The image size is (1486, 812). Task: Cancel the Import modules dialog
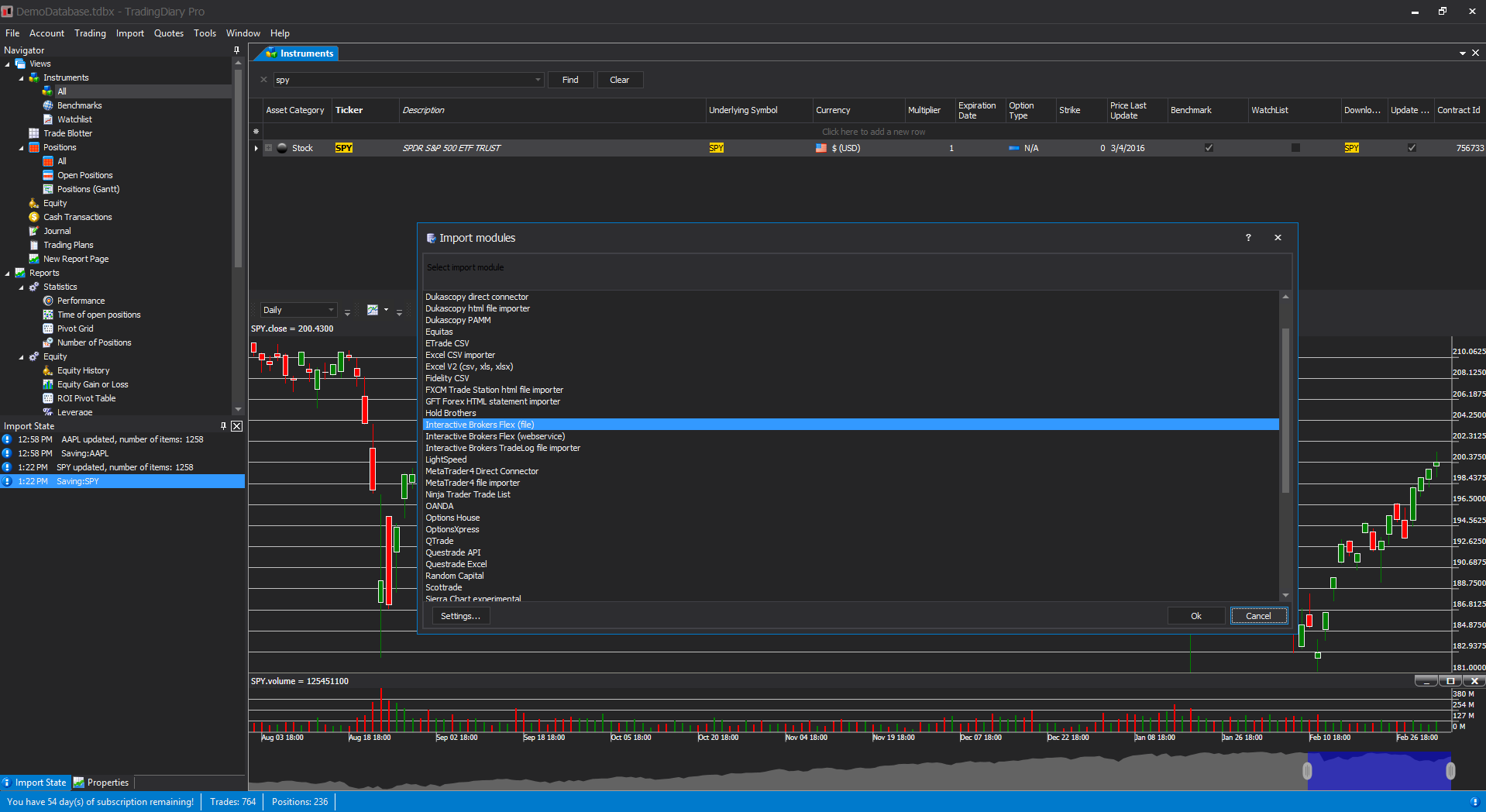point(1258,616)
